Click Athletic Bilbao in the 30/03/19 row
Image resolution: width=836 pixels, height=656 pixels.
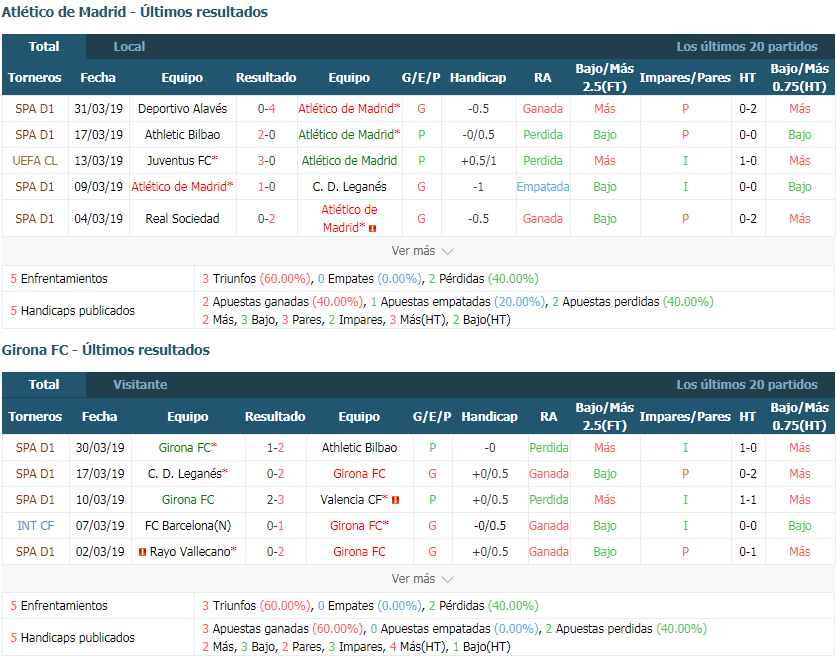(359, 448)
